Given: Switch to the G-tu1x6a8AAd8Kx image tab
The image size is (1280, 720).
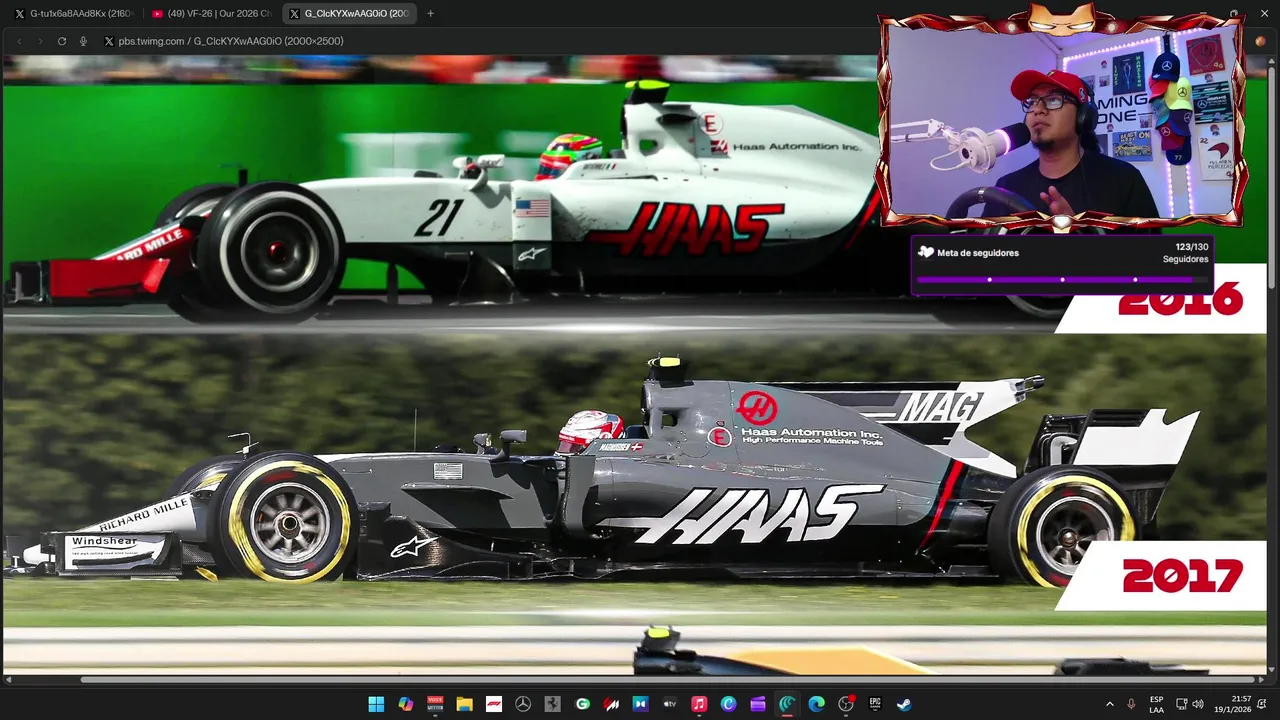Looking at the screenshot, I should [x=73, y=14].
